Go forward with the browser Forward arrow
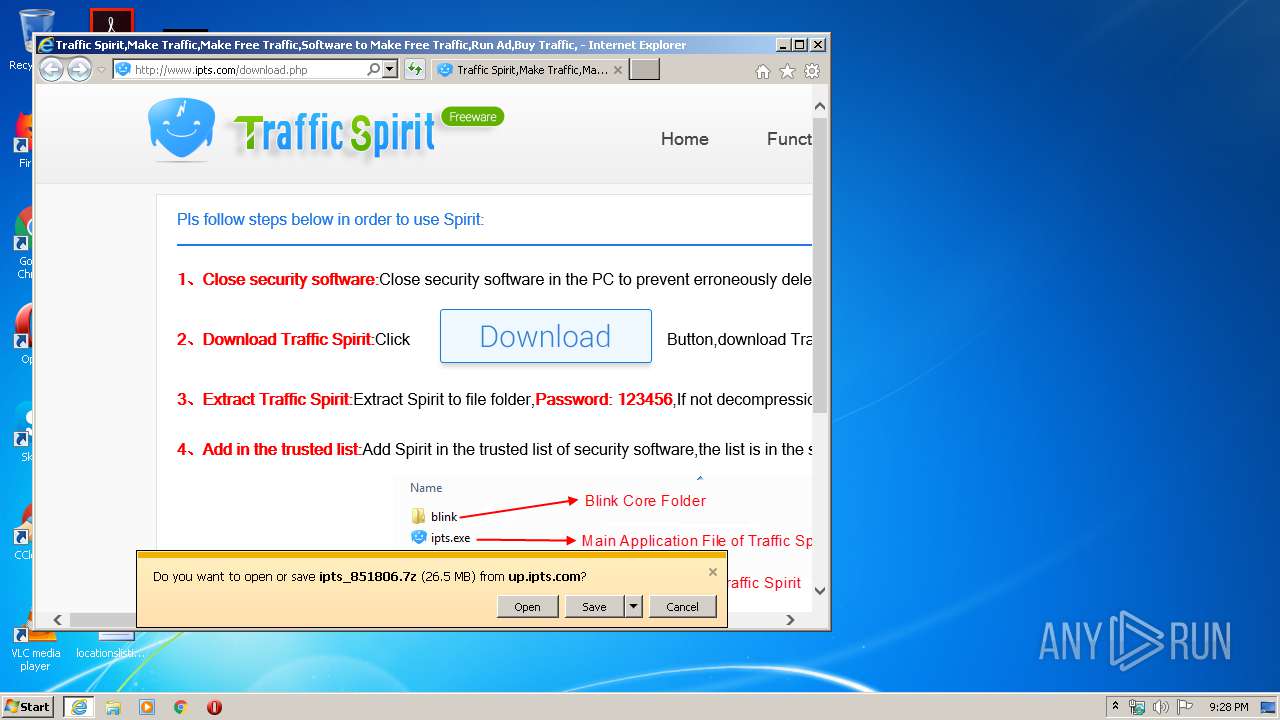The height and width of the screenshot is (720, 1280). click(x=79, y=69)
